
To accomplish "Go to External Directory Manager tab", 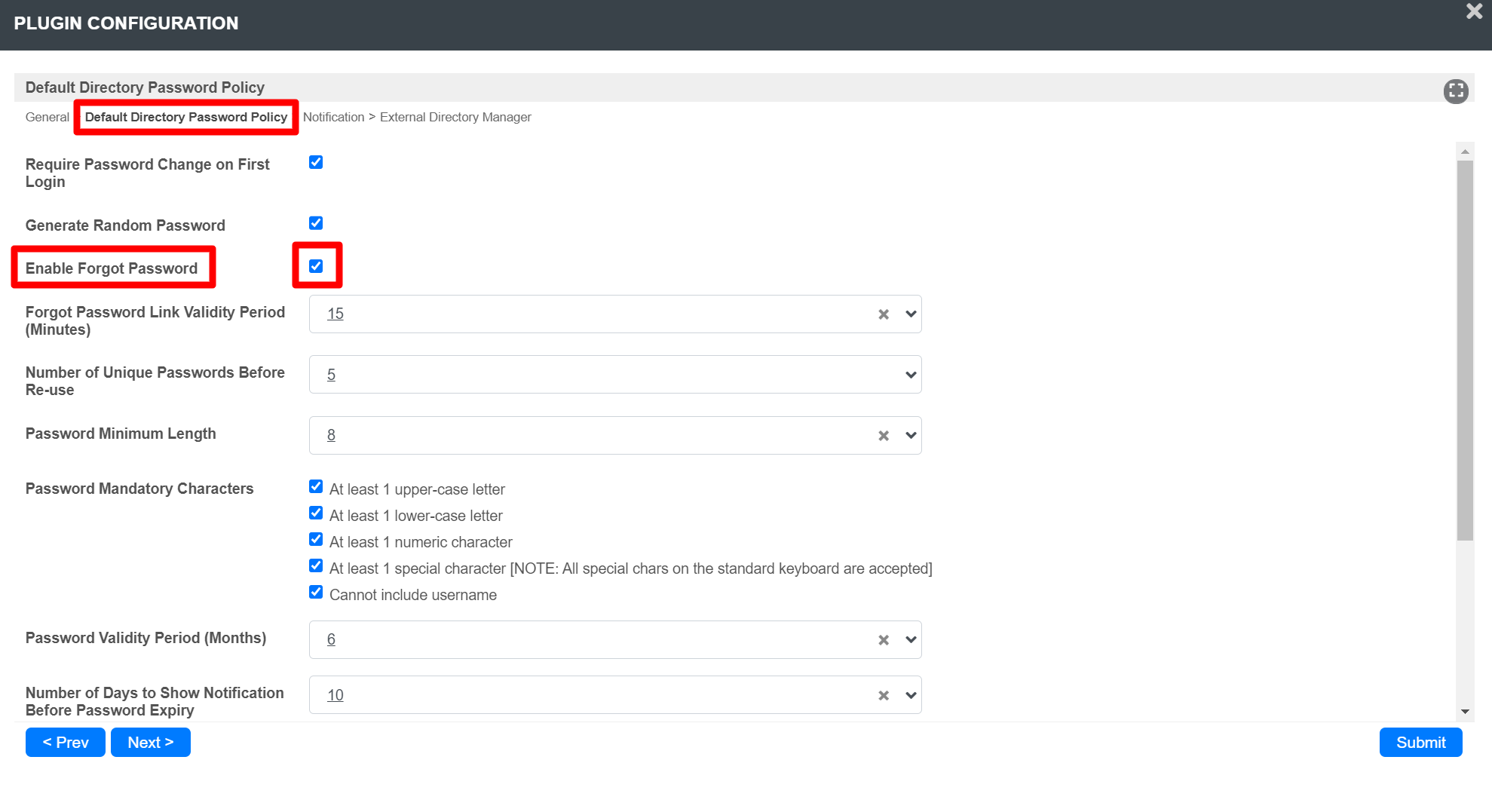I will (455, 117).
